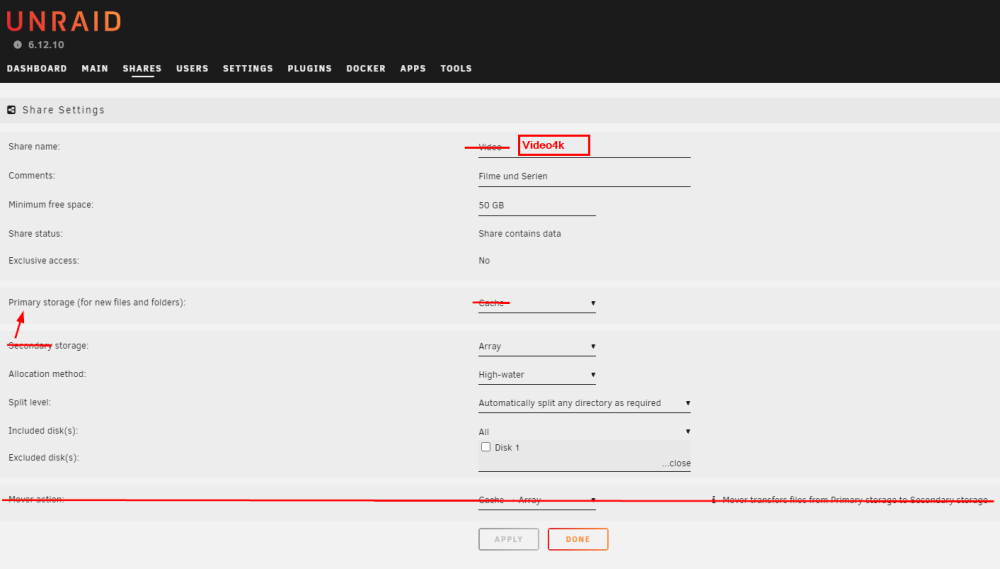Click the ...close link in disk list
This screenshot has height=569, width=1000.
(676, 463)
